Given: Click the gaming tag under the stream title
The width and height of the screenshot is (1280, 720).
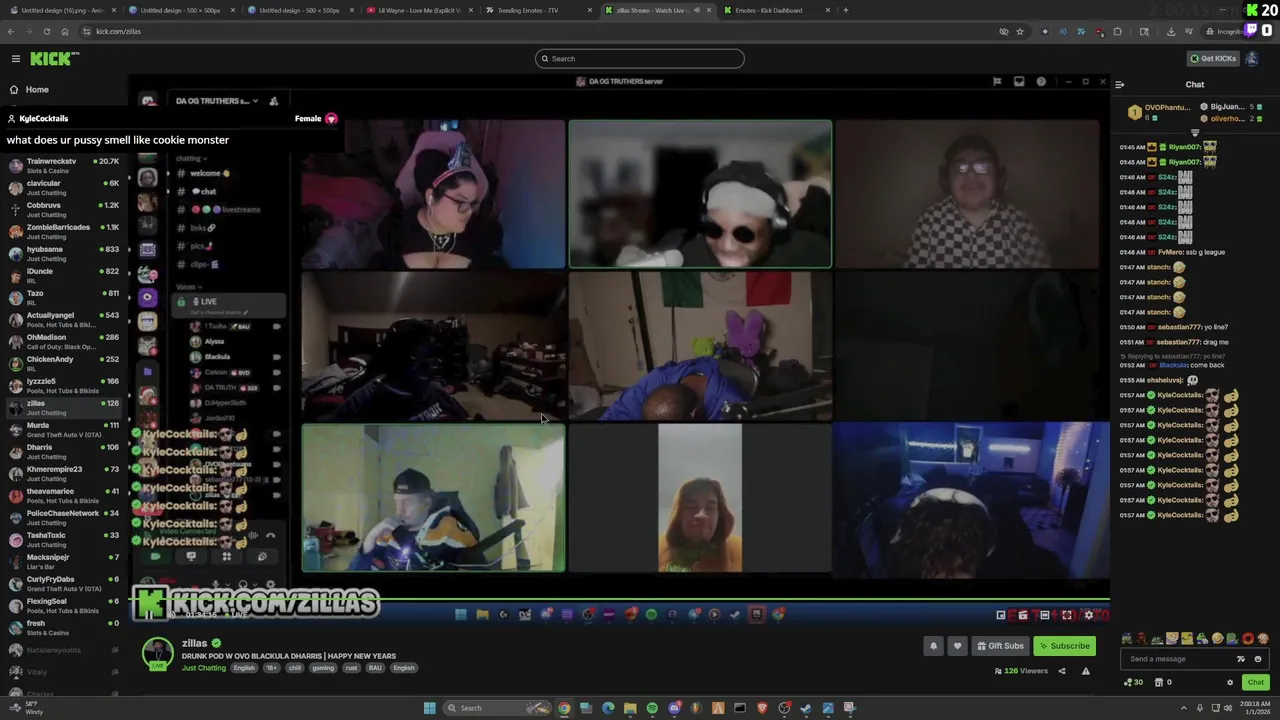Looking at the screenshot, I should pyautogui.click(x=323, y=668).
